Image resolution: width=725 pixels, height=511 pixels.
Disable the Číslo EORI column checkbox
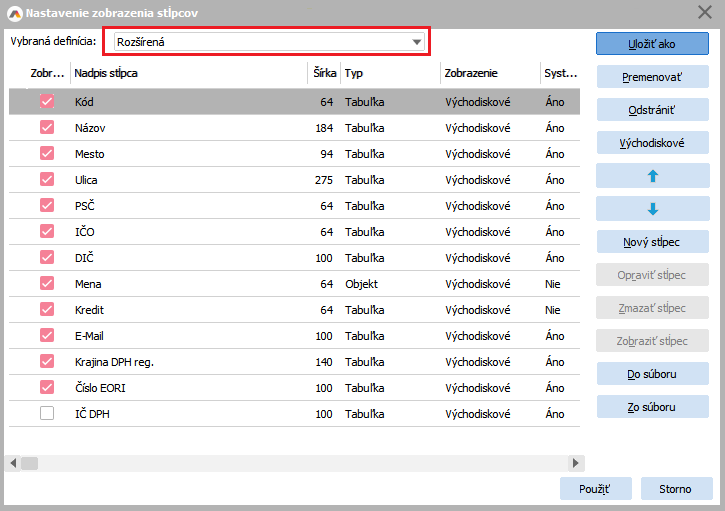pos(47,387)
